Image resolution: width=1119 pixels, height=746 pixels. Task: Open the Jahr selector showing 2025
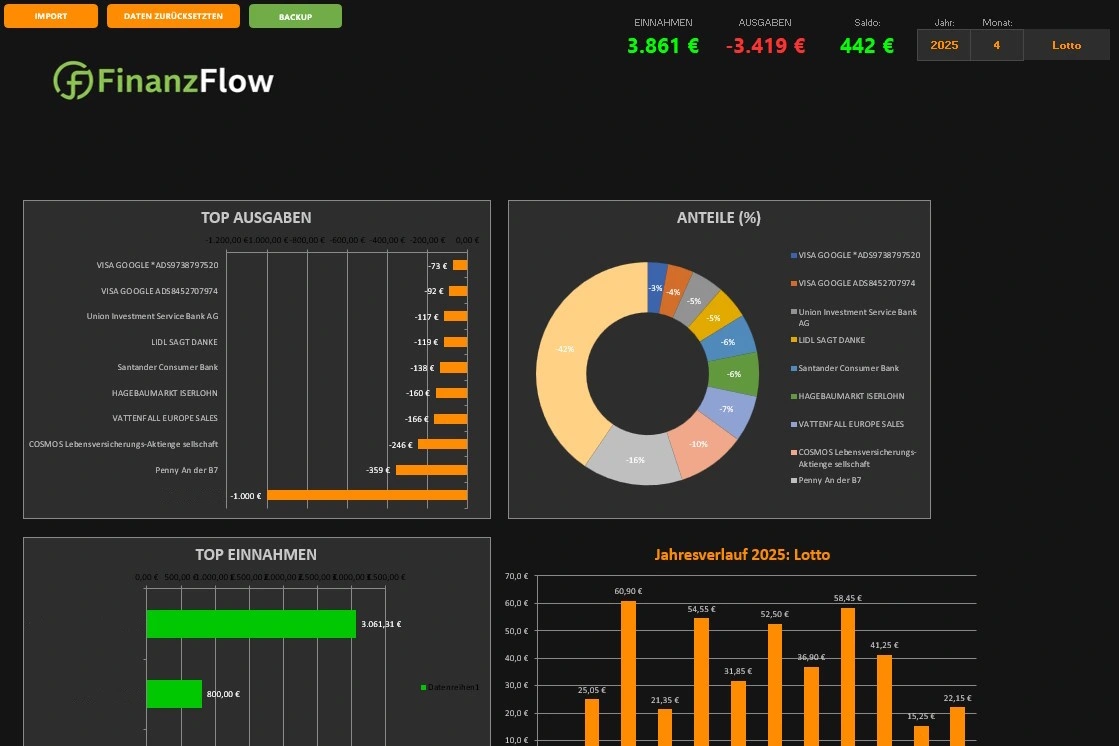943,45
